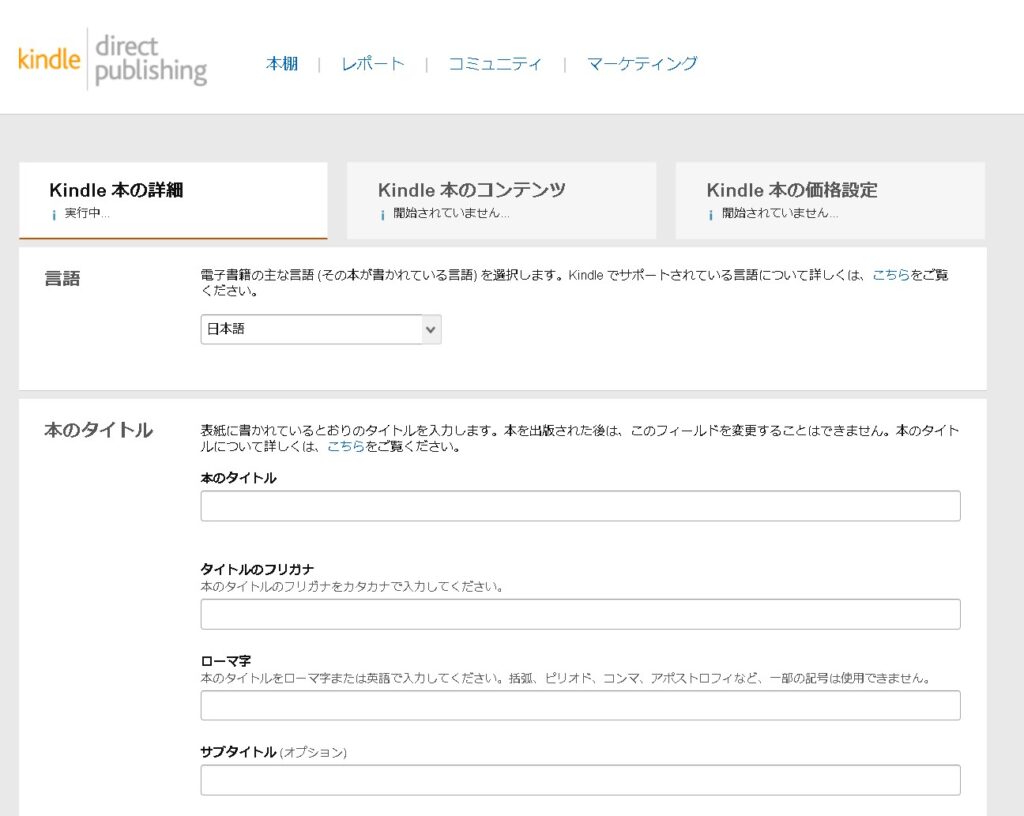Open the コミュニティ link
This screenshot has height=816, width=1024.
pyautogui.click(x=495, y=64)
